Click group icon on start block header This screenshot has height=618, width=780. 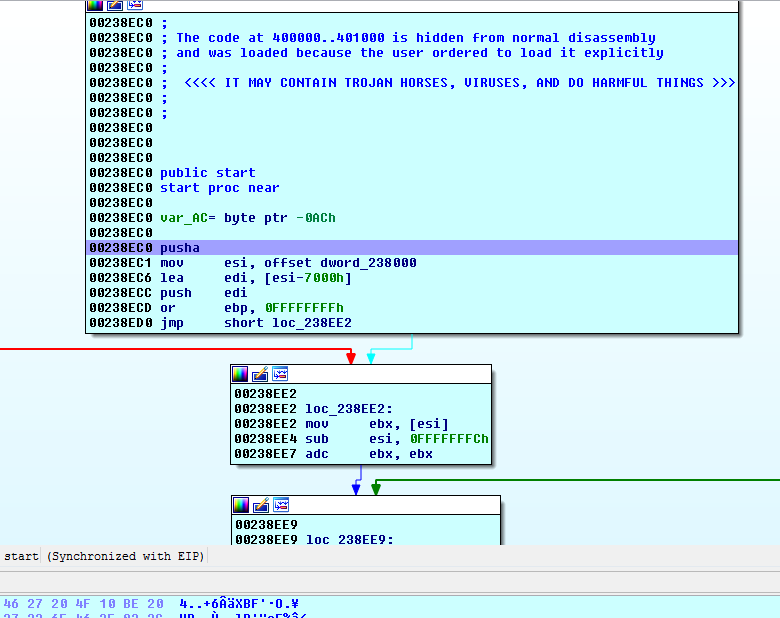click(x=135, y=5)
